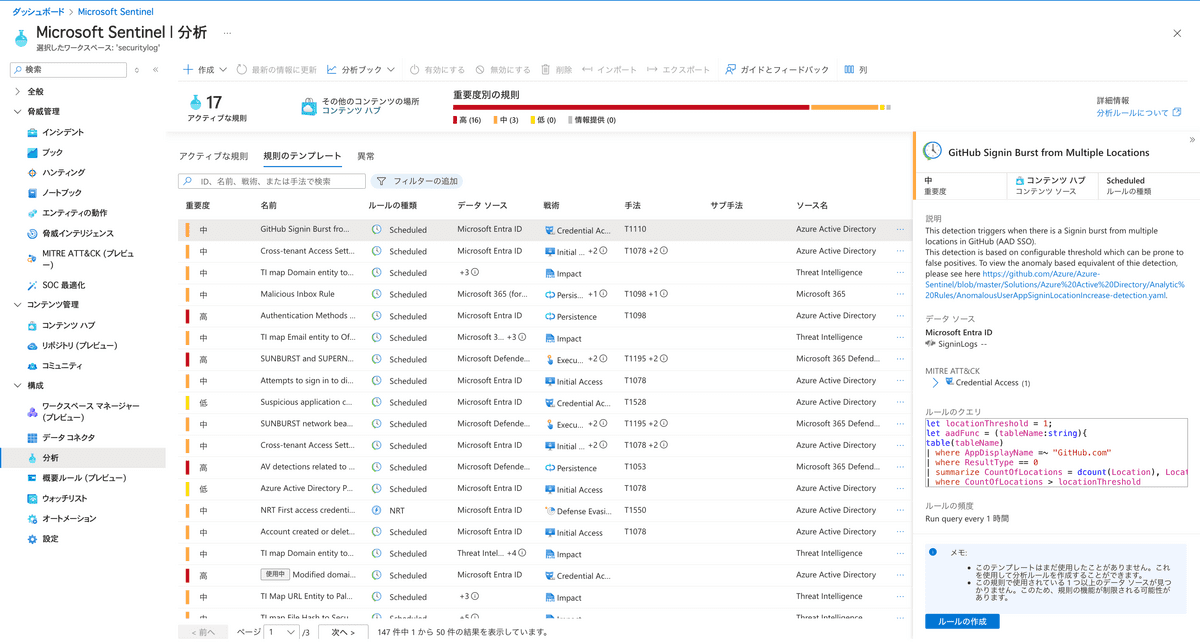Open インシデント in the sidebar
This screenshot has height=642, width=1200.
point(62,132)
